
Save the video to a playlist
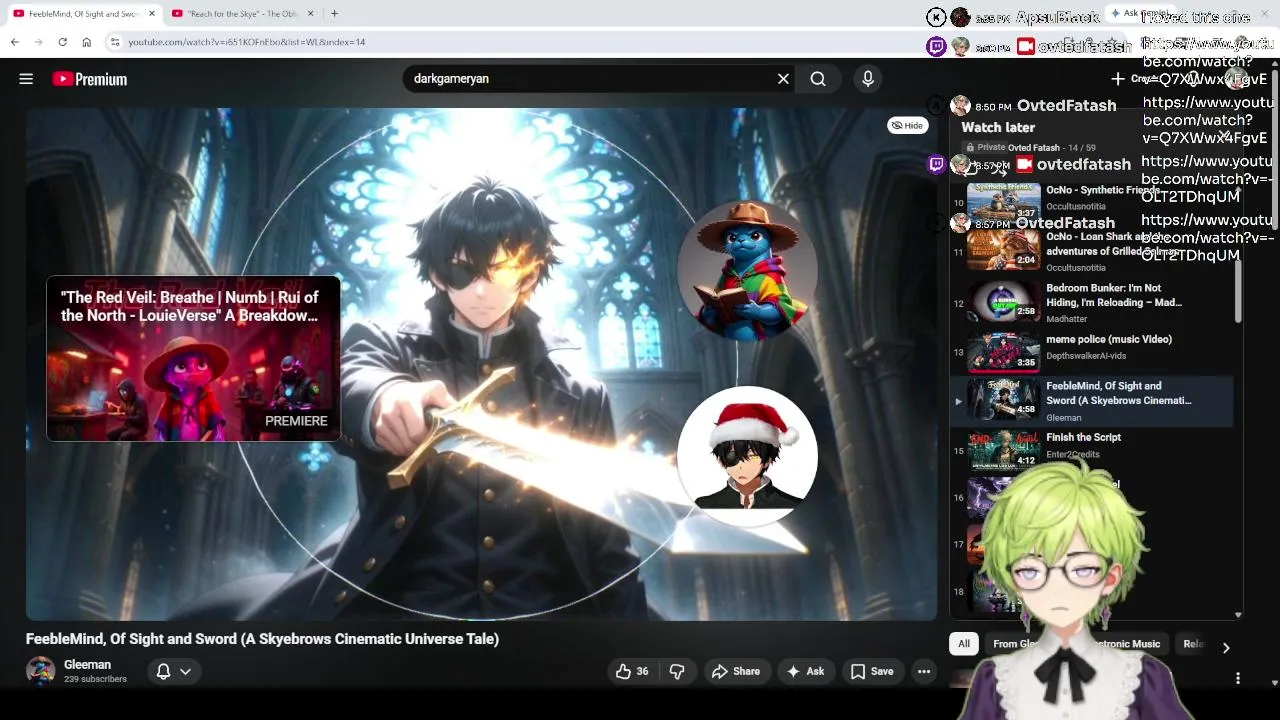872,672
